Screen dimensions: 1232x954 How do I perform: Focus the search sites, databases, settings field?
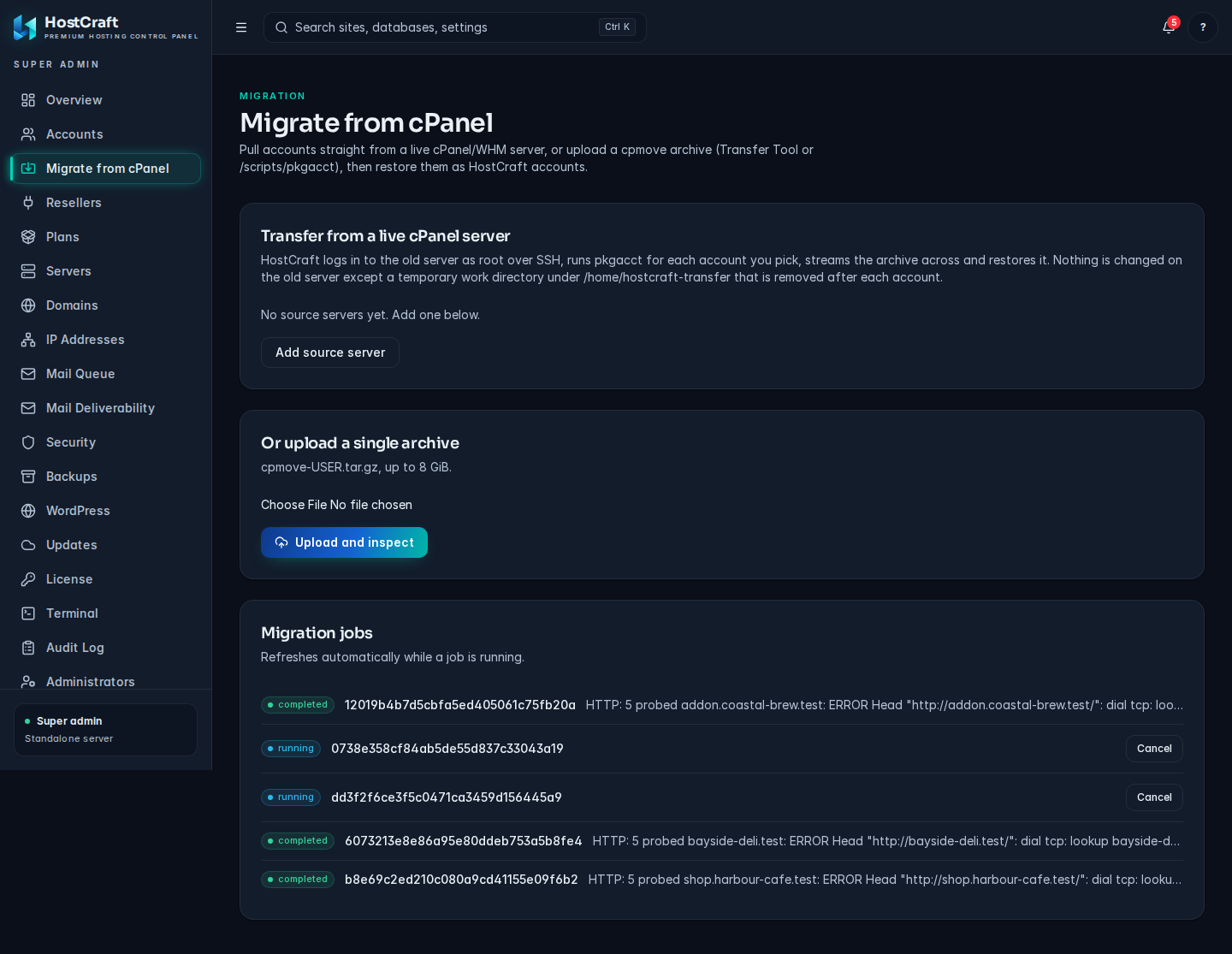tap(455, 27)
